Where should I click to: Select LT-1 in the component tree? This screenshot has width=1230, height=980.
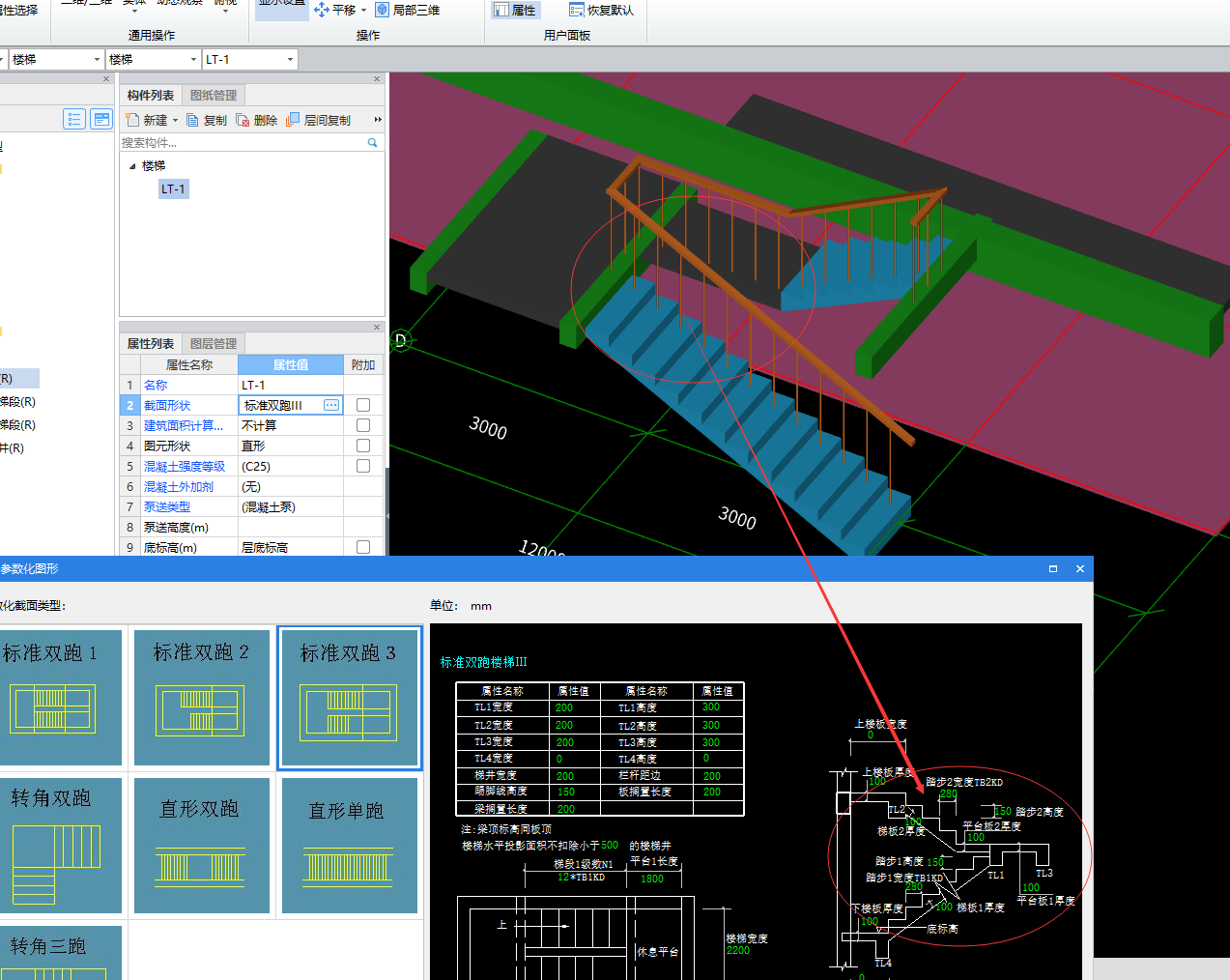point(173,189)
